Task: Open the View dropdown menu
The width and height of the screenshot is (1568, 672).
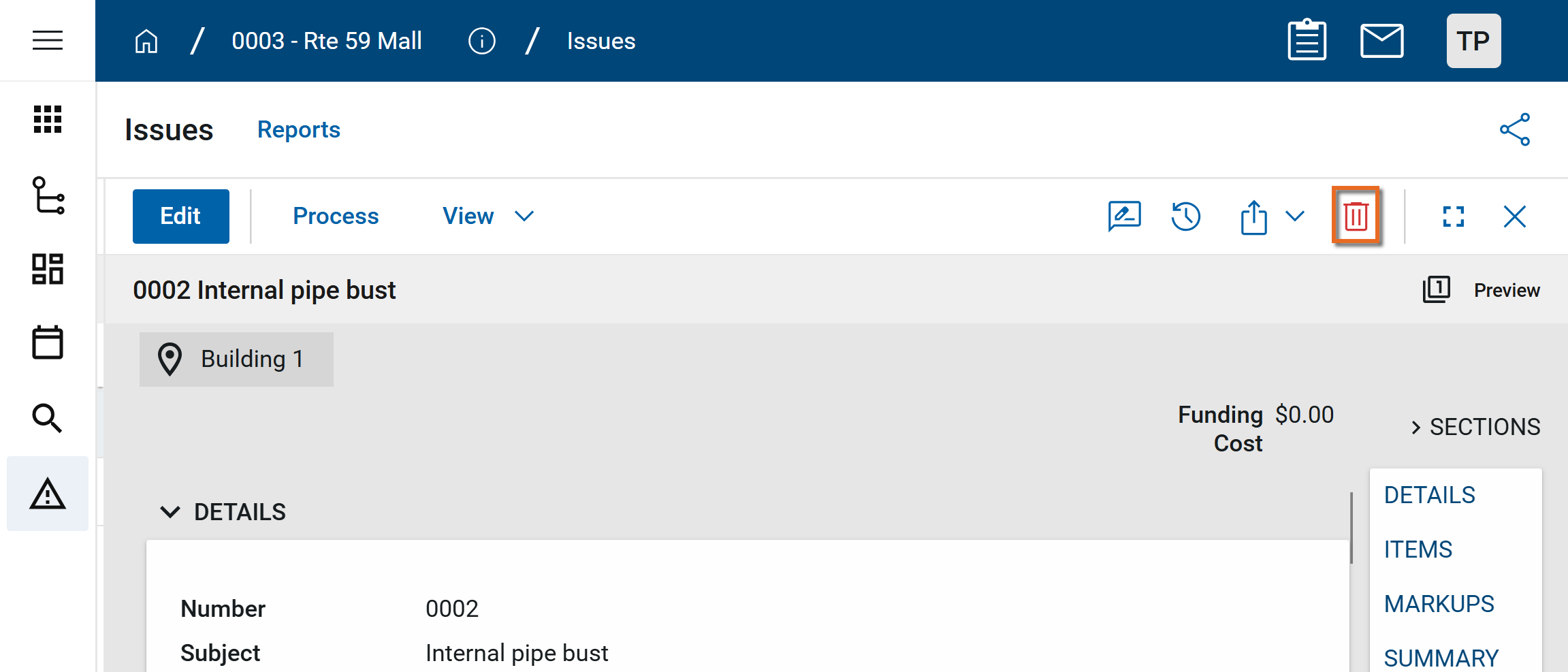Action: (x=487, y=217)
